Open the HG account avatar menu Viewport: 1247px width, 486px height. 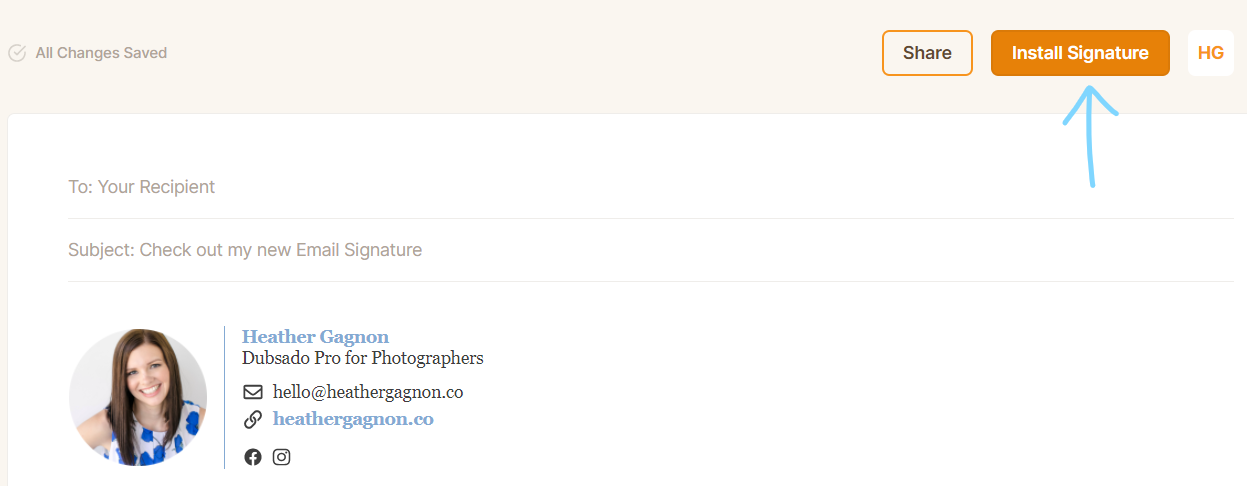[1210, 53]
